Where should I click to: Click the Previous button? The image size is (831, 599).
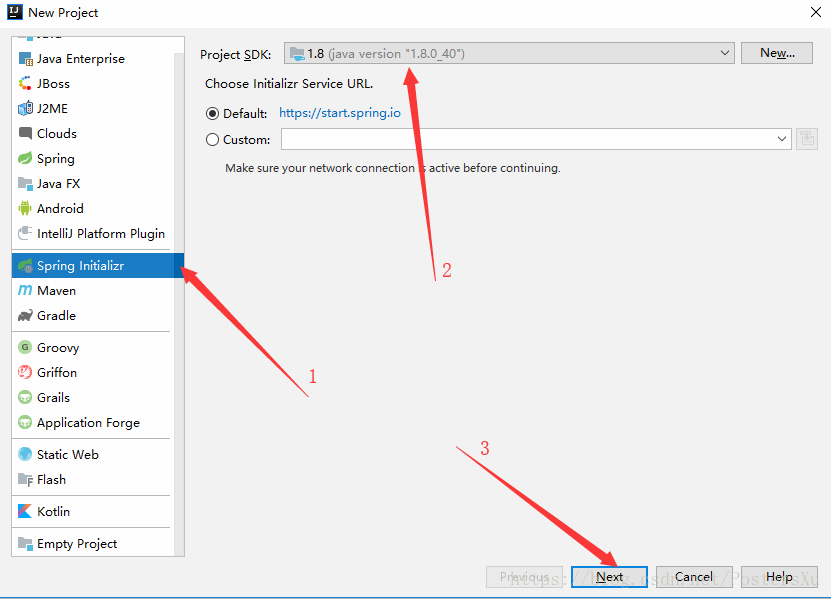[524, 577]
